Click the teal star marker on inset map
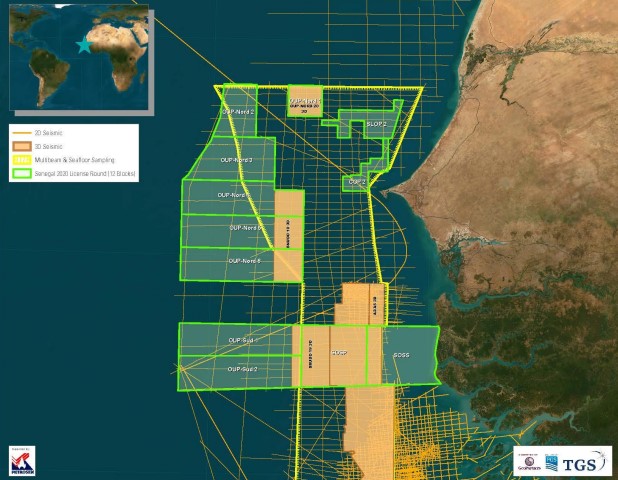This screenshot has height=480, width=618. [84, 44]
